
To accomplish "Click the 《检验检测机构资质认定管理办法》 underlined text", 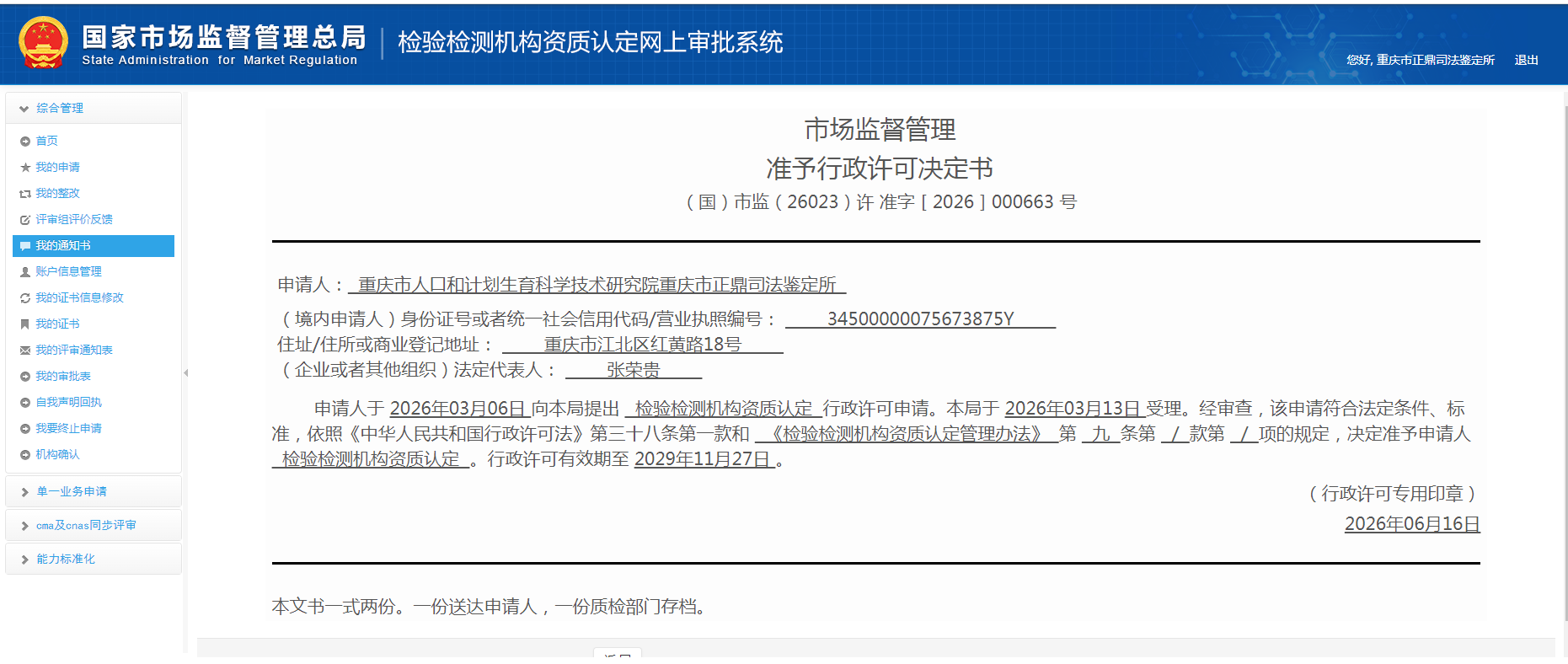I will tap(906, 434).
